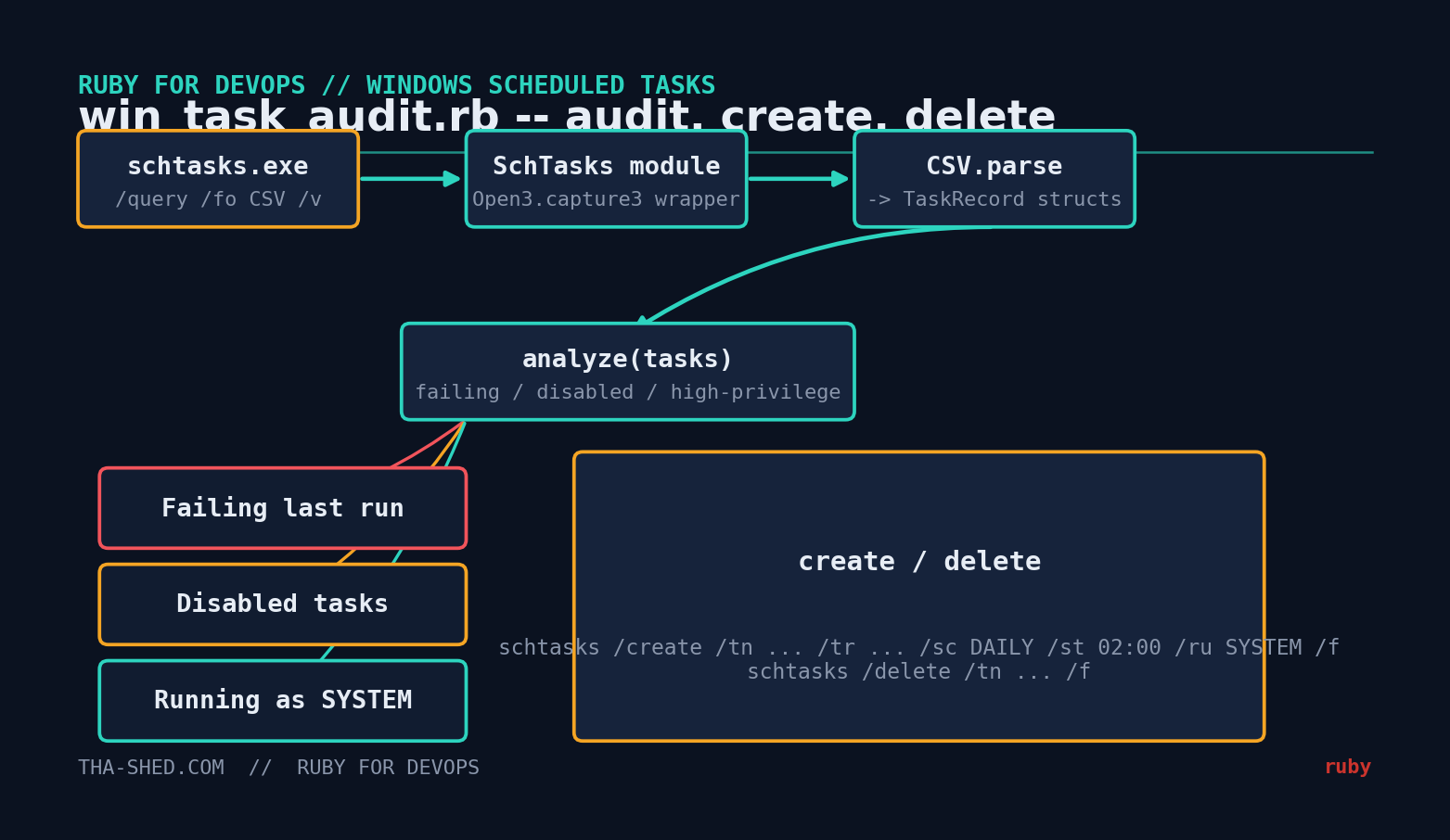Click the SchTasks module box
1450x840 pixels.
click(x=606, y=179)
